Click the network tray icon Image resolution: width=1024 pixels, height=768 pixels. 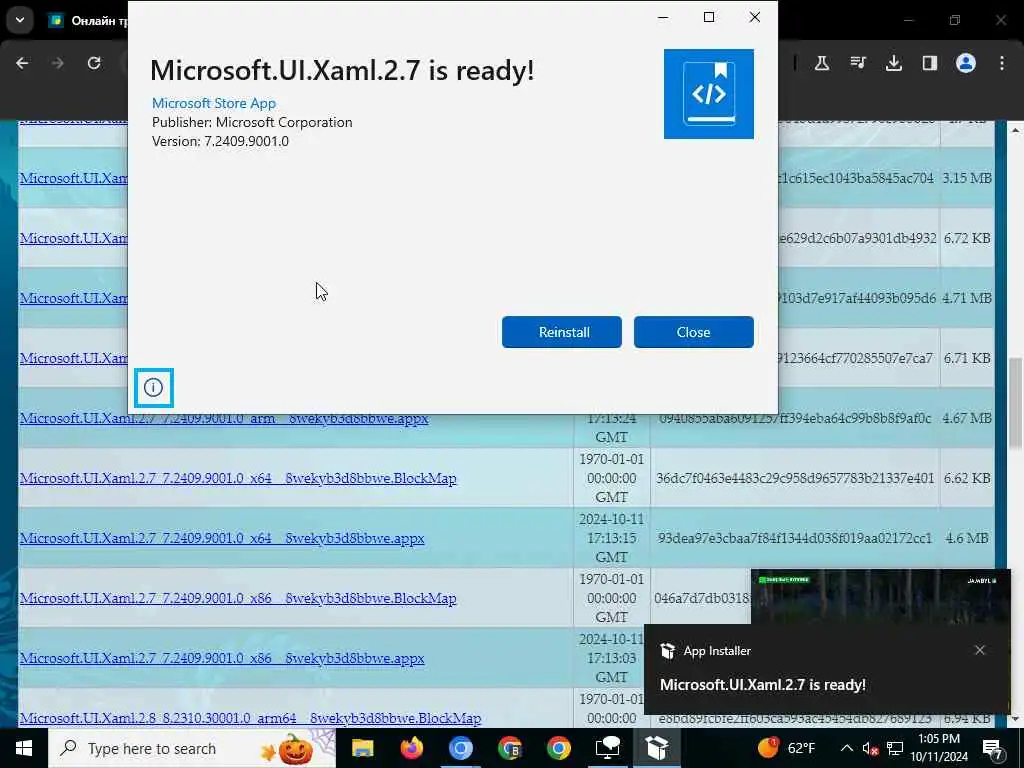[x=895, y=748]
